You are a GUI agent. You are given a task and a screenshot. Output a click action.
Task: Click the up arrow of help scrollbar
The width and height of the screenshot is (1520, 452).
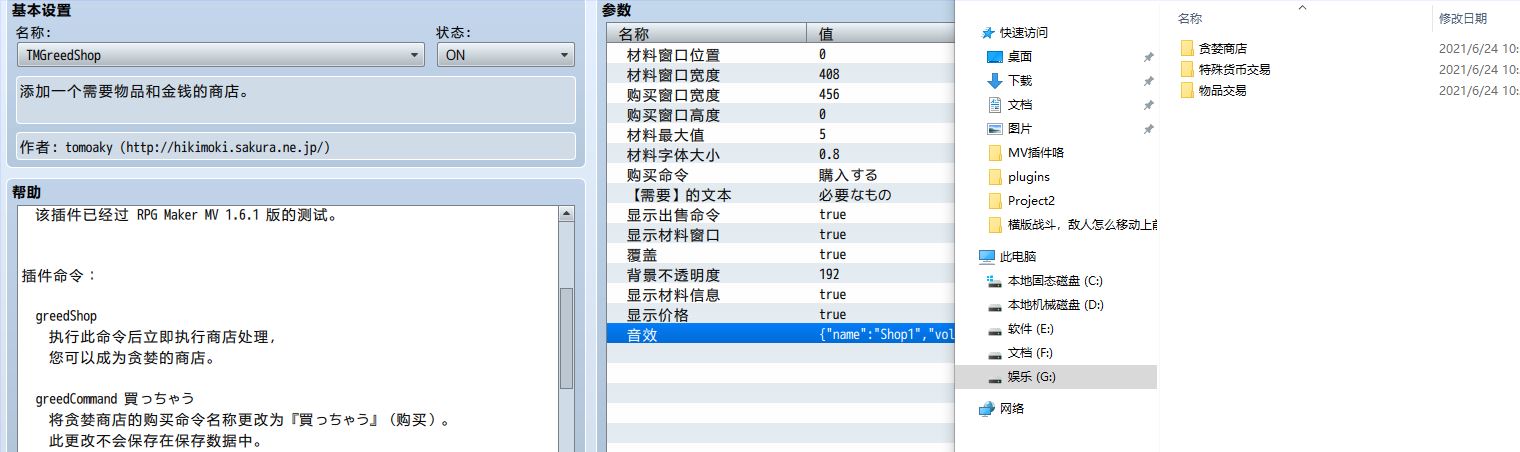click(567, 214)
